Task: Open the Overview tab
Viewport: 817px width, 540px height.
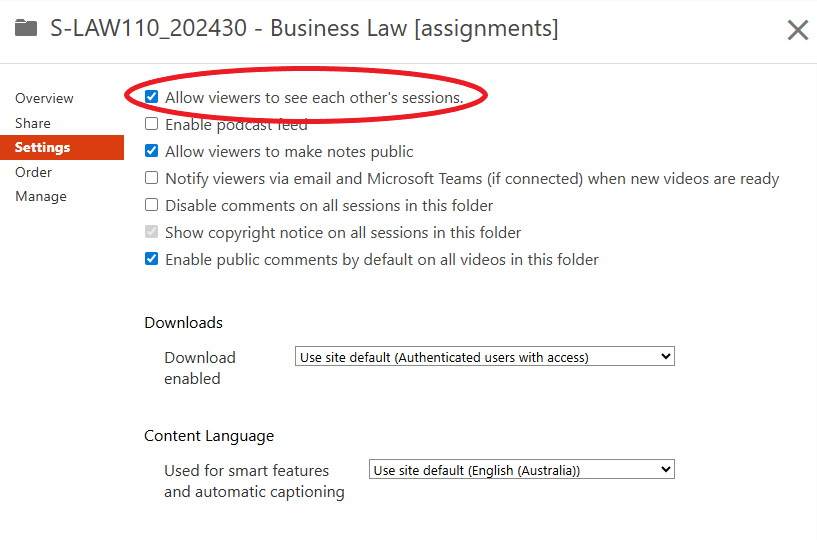Action: pos(44,98)
